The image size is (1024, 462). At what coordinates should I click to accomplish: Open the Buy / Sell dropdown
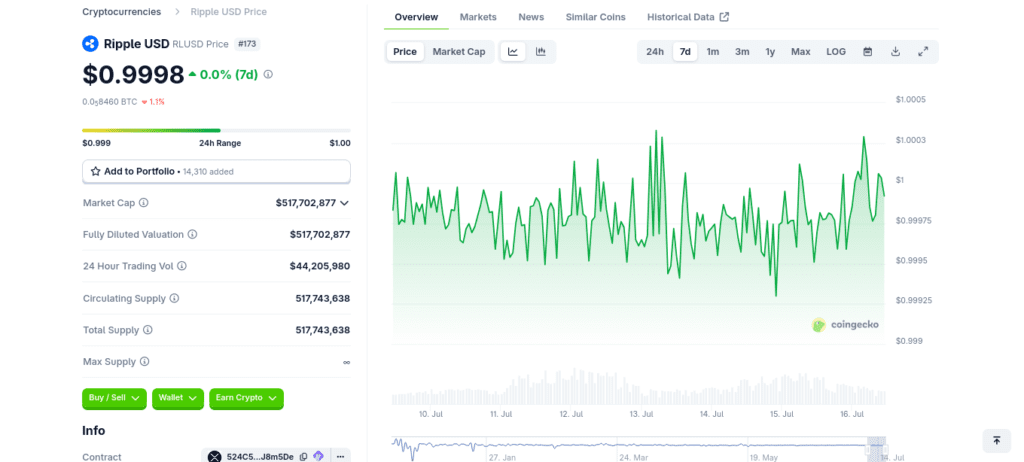(114, 398)
